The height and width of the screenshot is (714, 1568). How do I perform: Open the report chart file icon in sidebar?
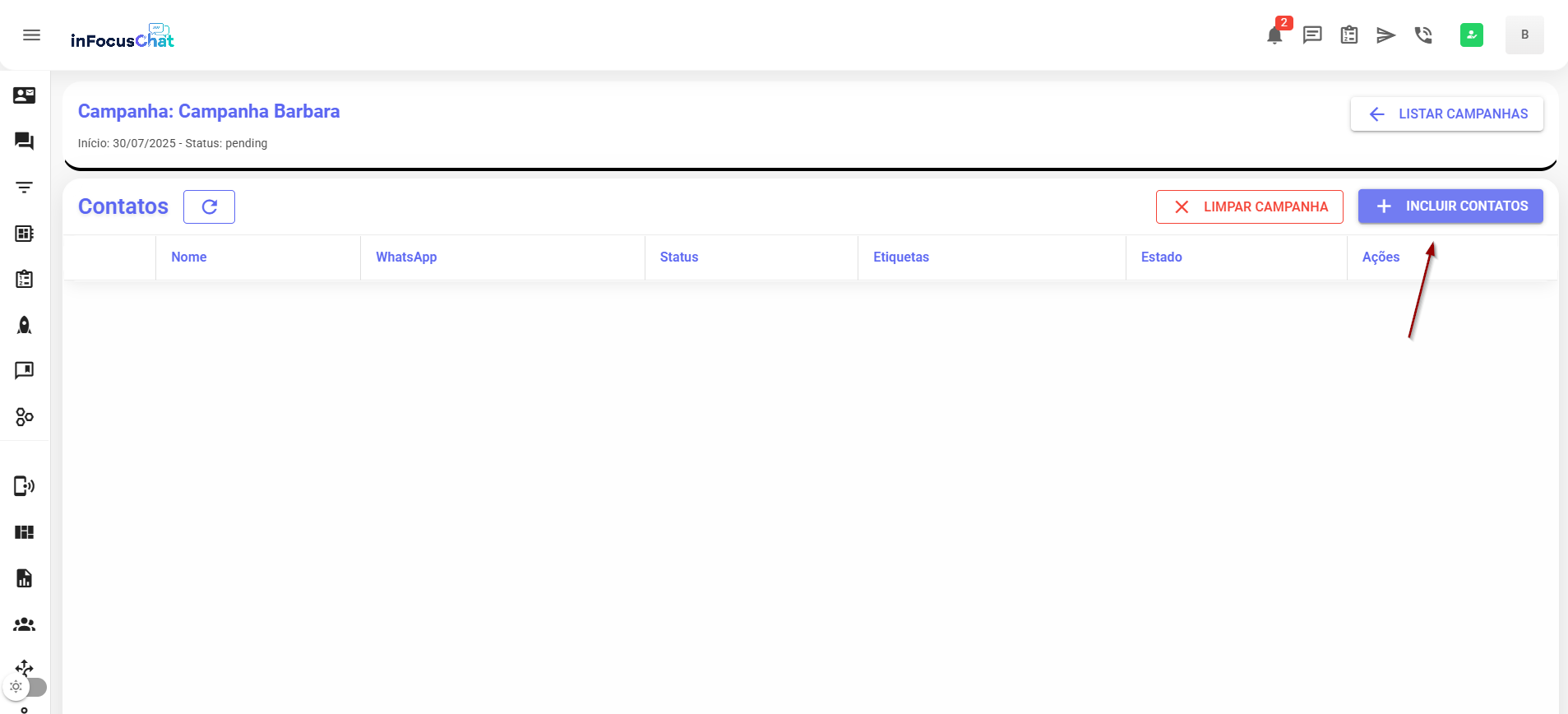(x=25, y=578)
